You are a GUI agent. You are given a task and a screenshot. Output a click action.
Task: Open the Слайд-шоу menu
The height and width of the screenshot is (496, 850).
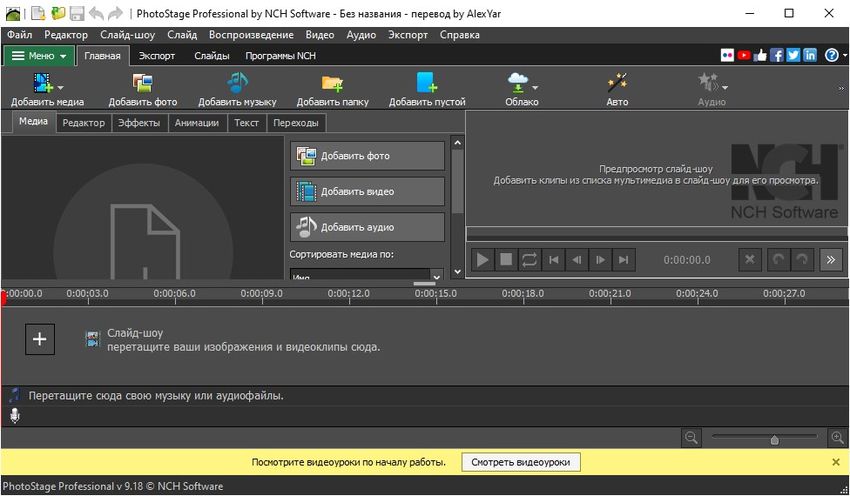(127, 35)
